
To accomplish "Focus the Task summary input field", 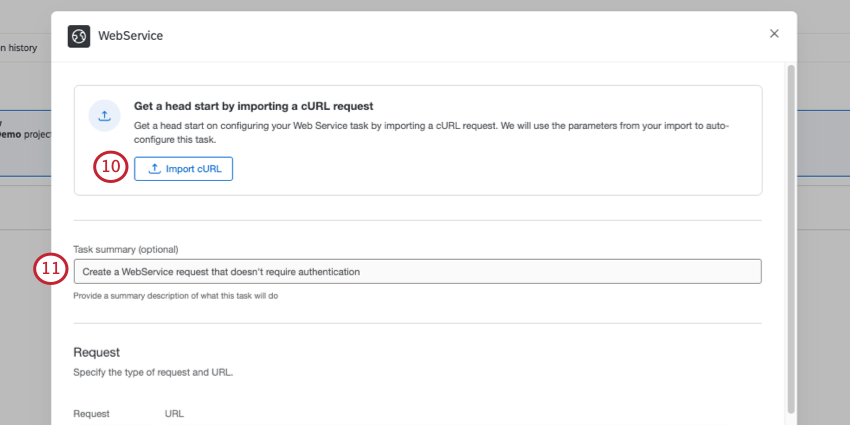I will pos(417,271).
